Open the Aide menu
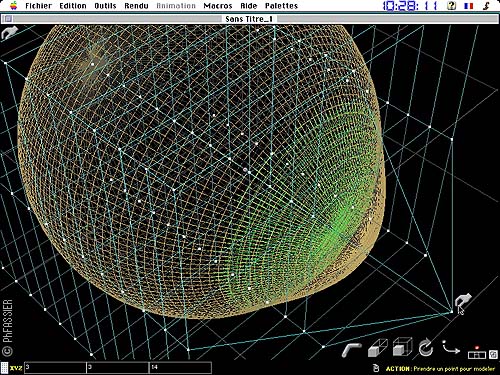Image resolution: width=500 pixels, height=375 pixels. click(x=249, y=6)
